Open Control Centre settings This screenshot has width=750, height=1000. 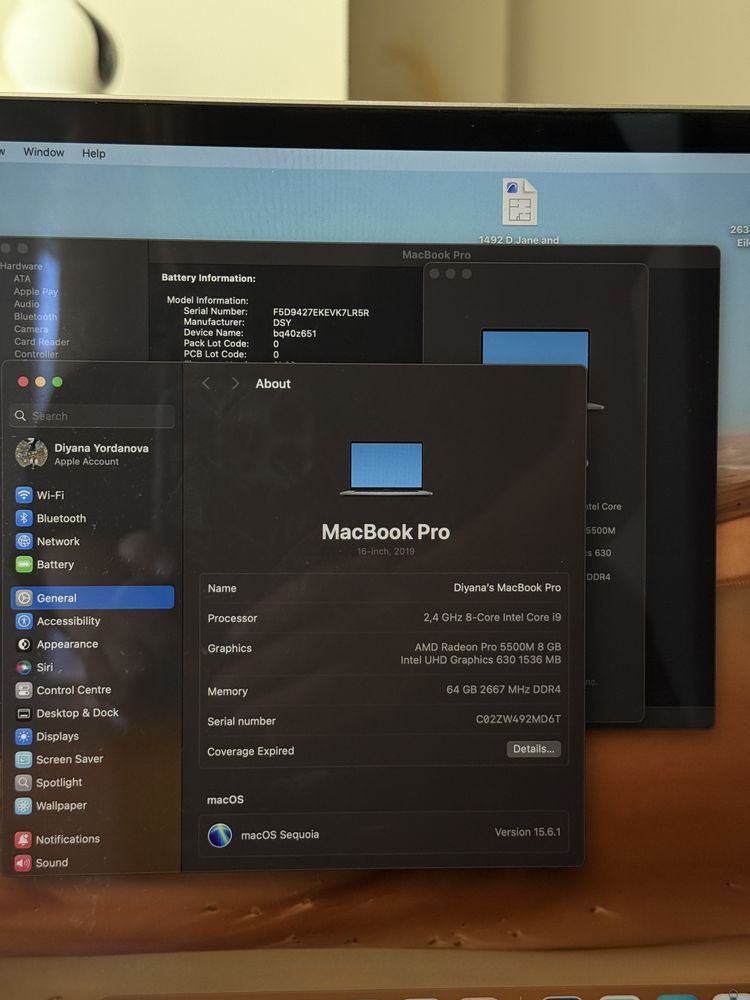point(63,690)
